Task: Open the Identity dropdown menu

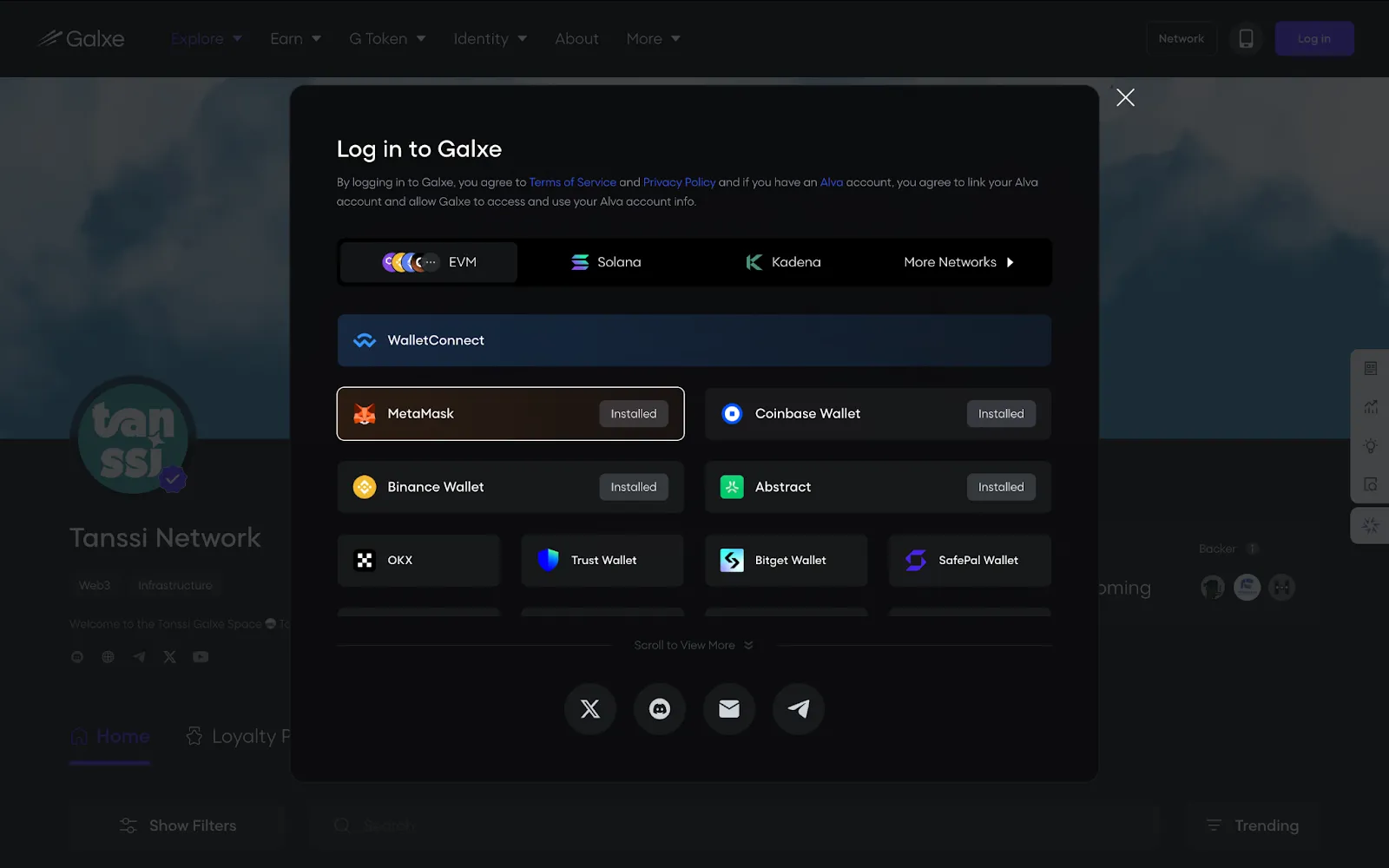Action: [490, 38]
